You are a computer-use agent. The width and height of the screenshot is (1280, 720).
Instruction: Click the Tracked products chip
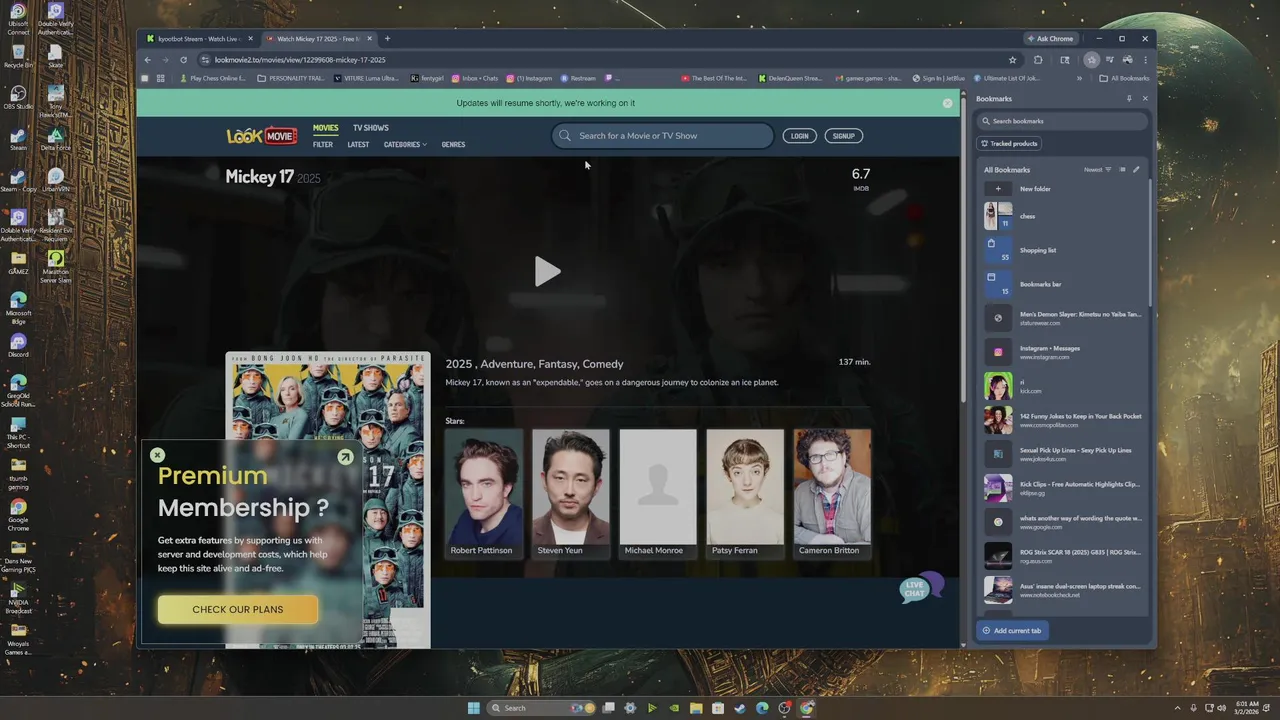pyautogui.click(x=1009, y=144)
